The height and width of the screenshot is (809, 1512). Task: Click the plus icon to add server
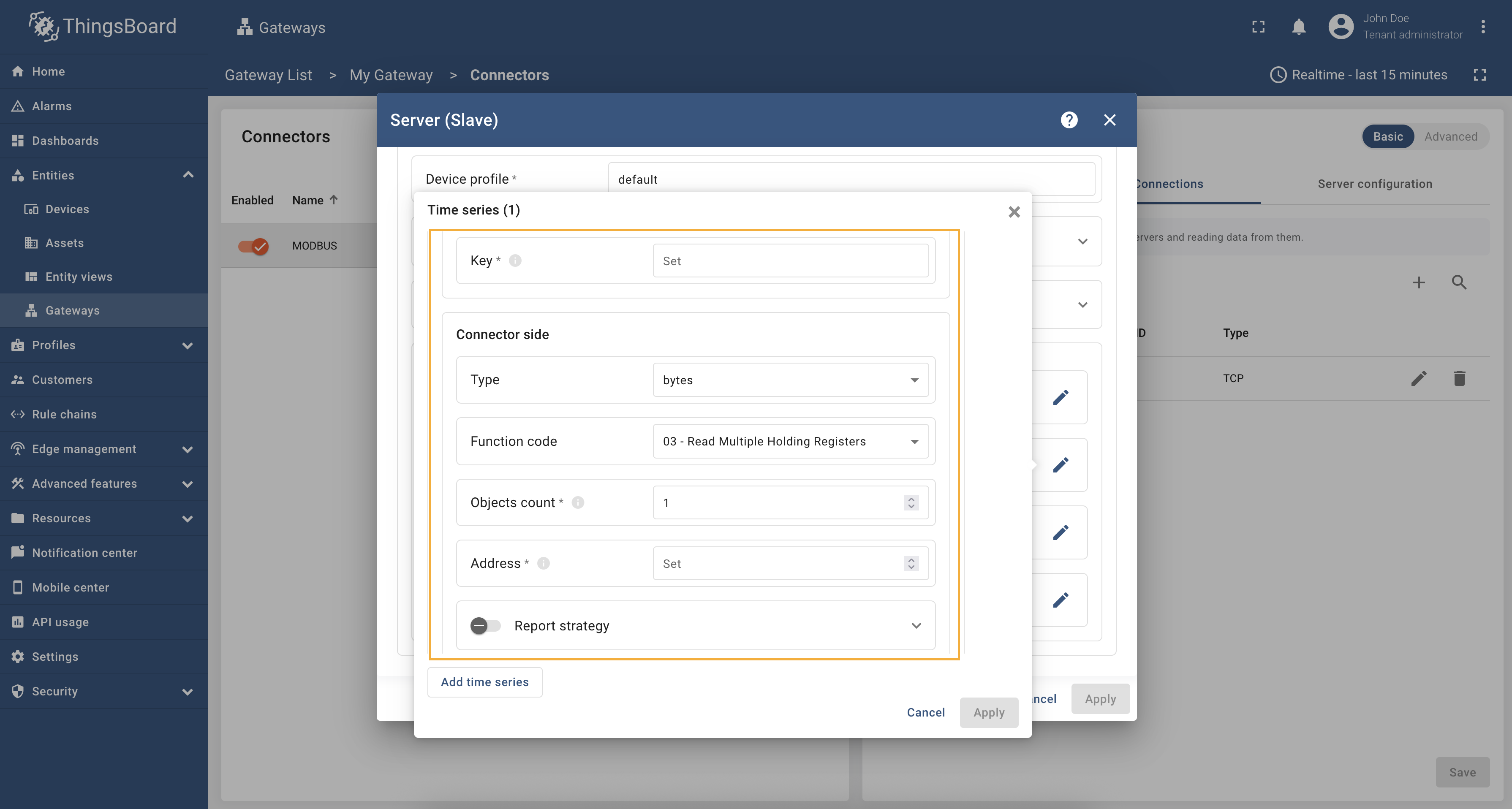point(1419,283)
